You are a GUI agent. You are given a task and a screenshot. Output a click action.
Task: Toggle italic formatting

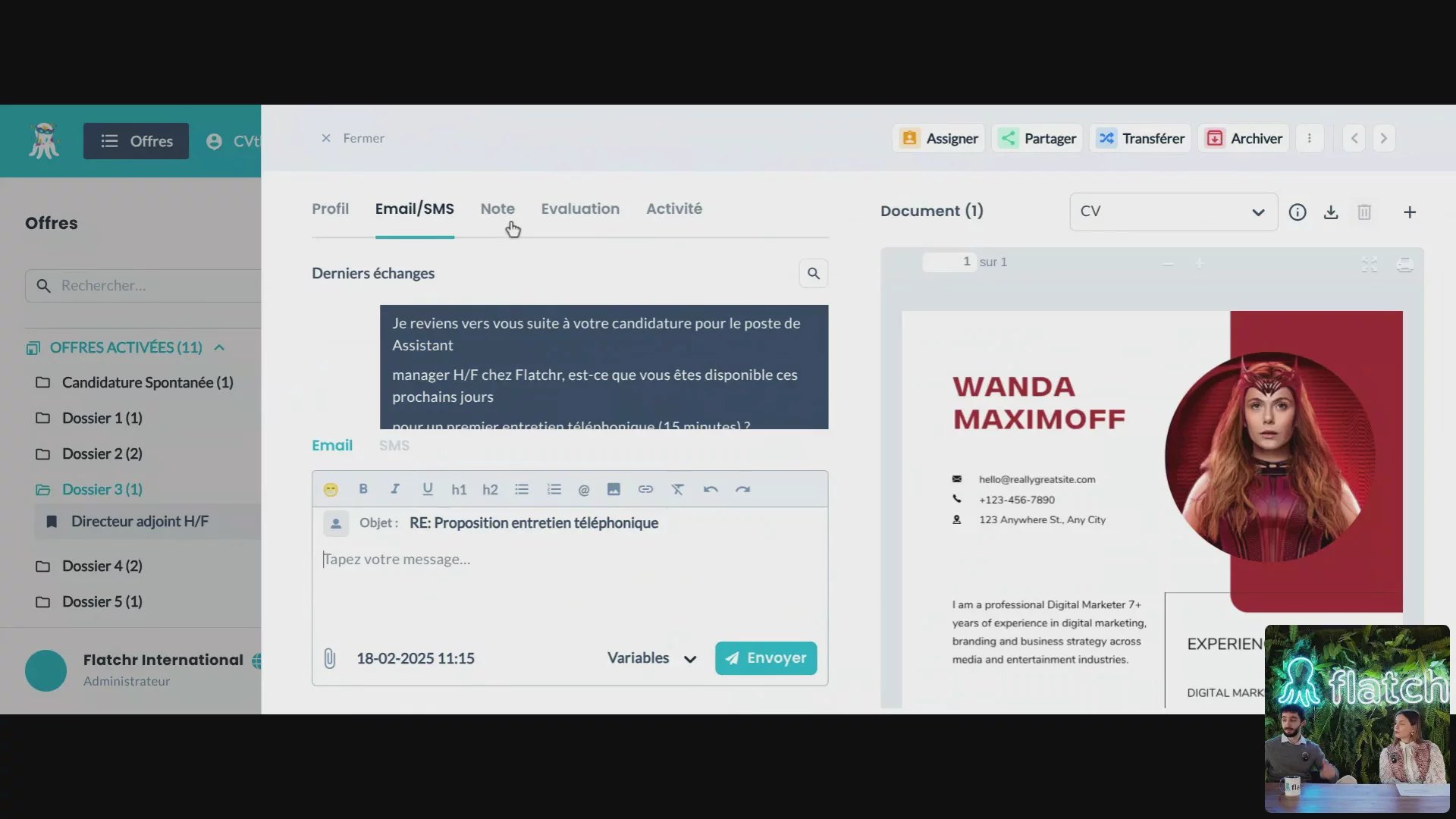point(395,489)
